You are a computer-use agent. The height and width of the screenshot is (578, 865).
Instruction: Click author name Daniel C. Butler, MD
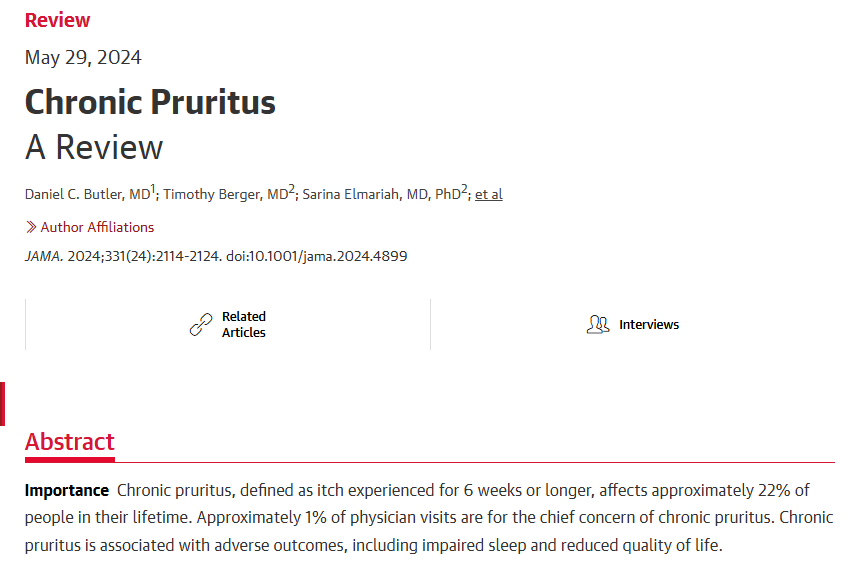coord(88,194)
